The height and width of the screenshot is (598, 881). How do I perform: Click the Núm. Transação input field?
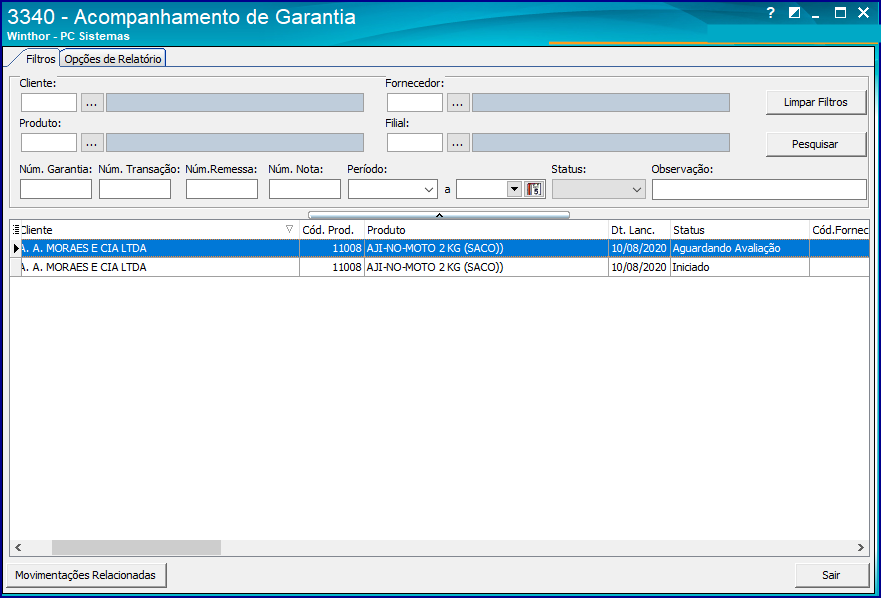[x=135, y=189]
